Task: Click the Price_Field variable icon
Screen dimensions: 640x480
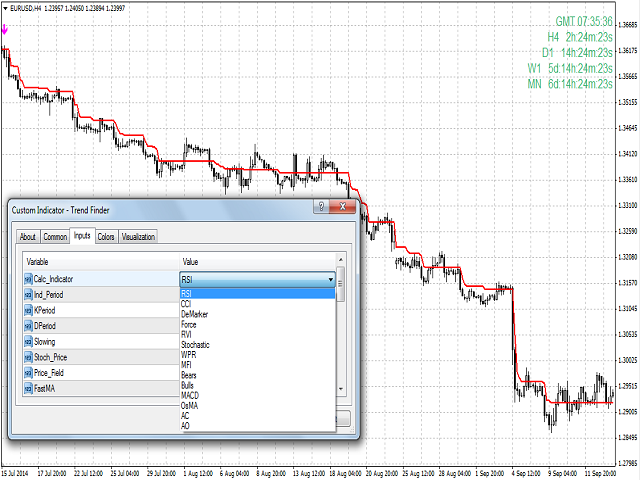Action: click(27, 372)
